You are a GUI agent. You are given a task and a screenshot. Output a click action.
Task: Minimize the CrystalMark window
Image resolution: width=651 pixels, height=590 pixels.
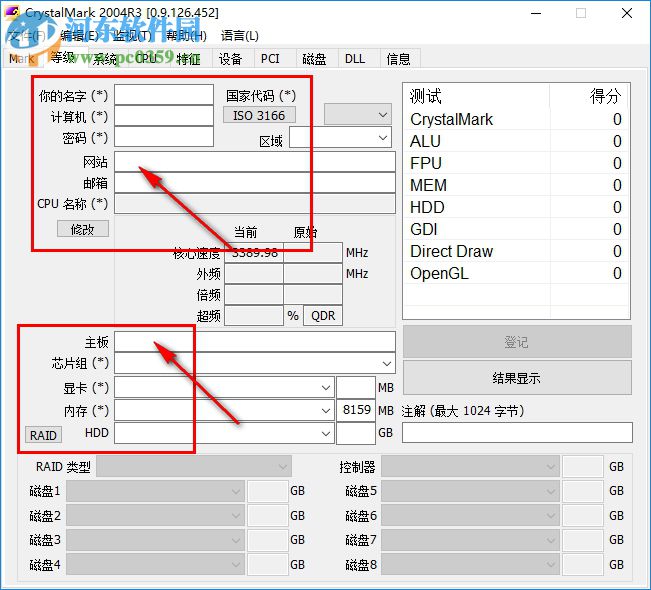(x=536, y=13)
